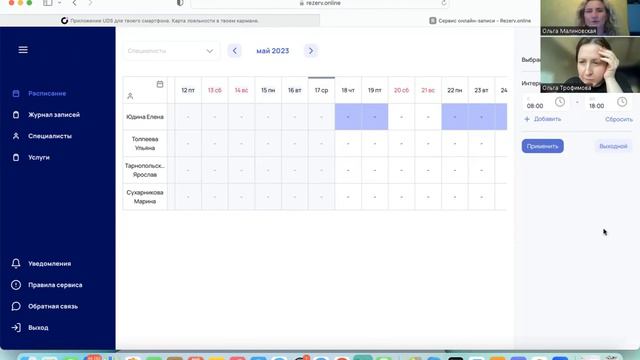This screenshot has height=360, width=640.
Task: Select the 12 пт date column header
Action: tap(188, 90)
